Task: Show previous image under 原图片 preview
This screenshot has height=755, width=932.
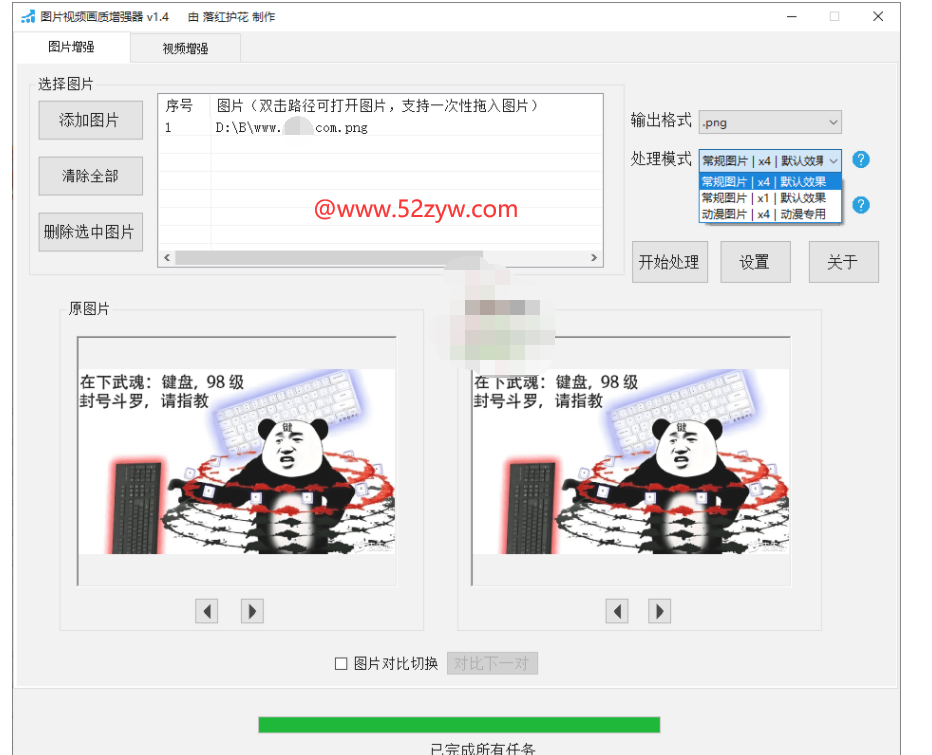Action: [x=206, y=611]
